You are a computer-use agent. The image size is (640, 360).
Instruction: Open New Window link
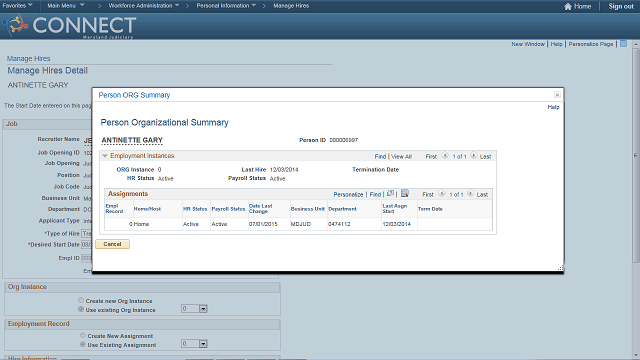pos(528,44)
